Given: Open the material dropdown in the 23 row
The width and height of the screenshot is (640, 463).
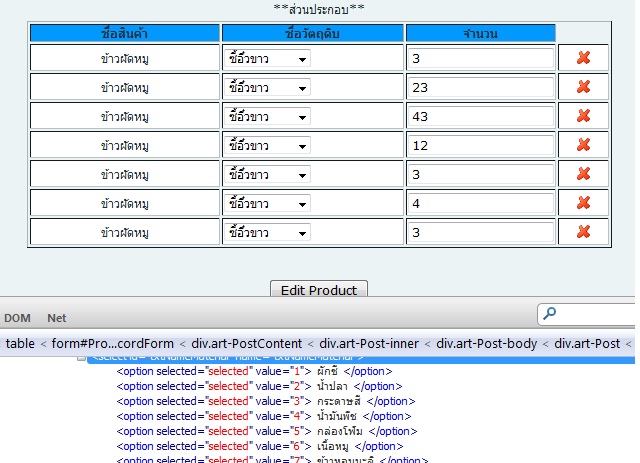Looking at the screenshot, I should pos(267,87).
